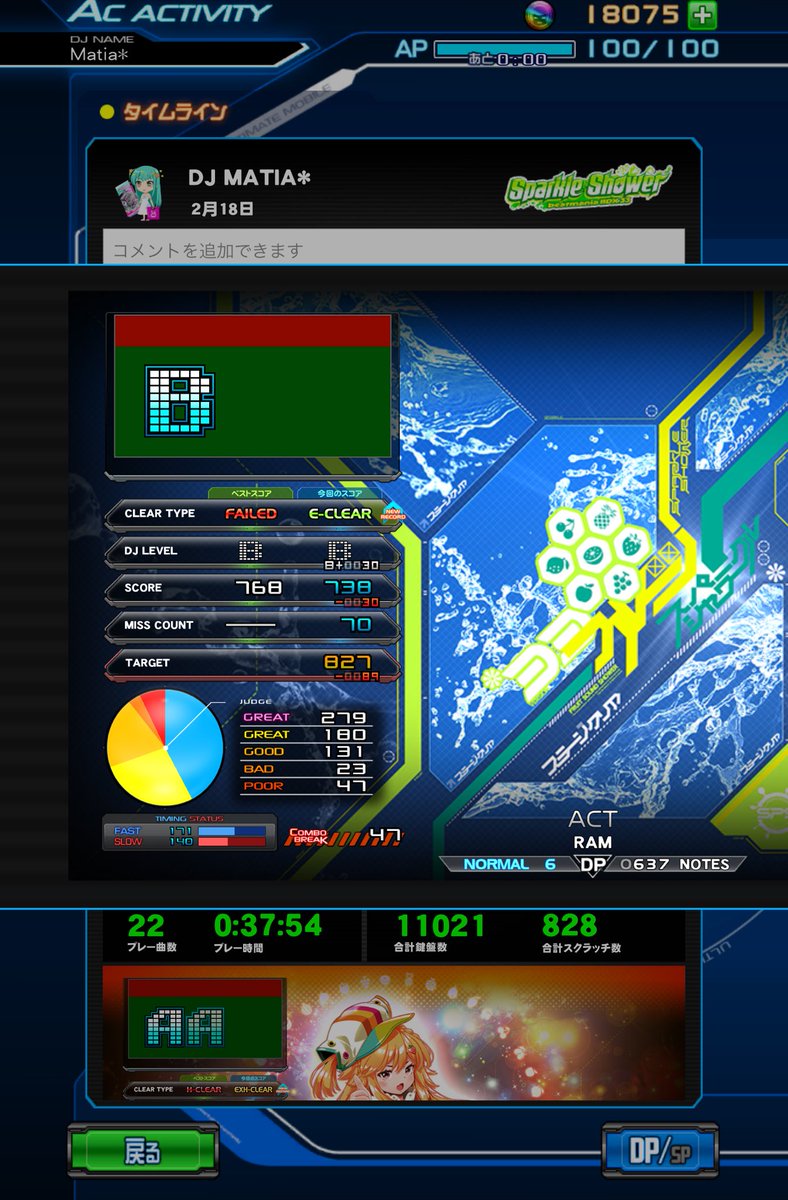Click the NORMAL 6 difficulty label
This screenshot has height=1200, width=788.
[x=509, y=864]
